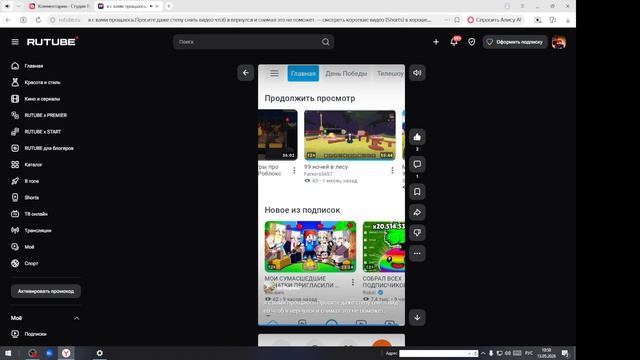Click the search magnifier icon

[x=325, y=42]
